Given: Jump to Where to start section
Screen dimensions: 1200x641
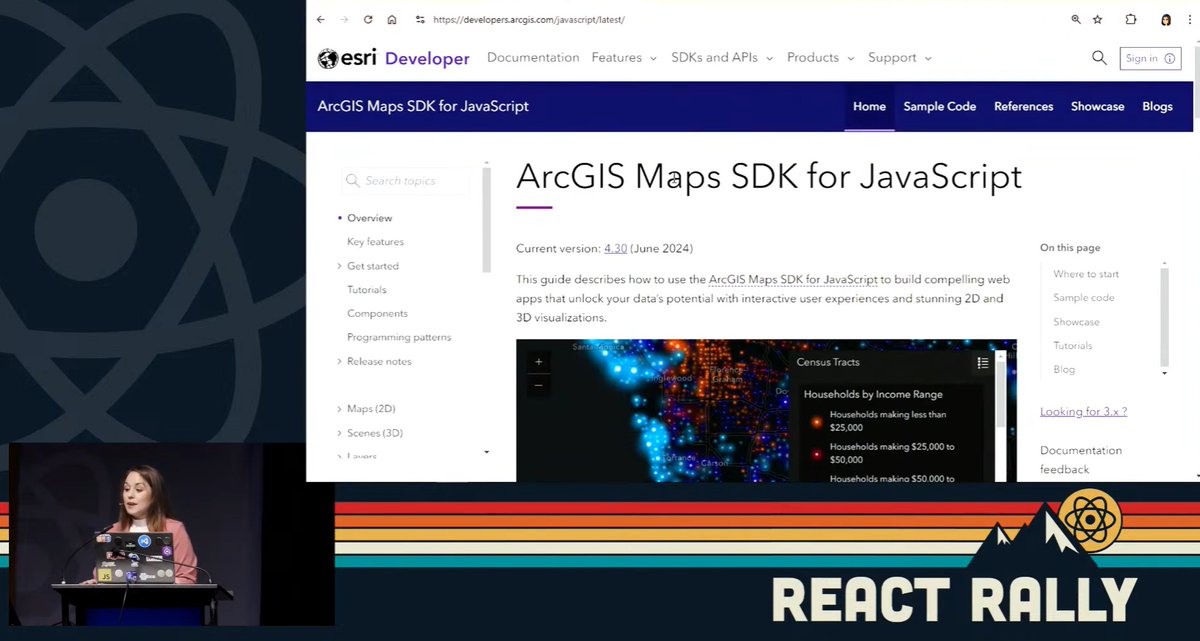Looking at the screenshot, I should tap(1086, 274).
